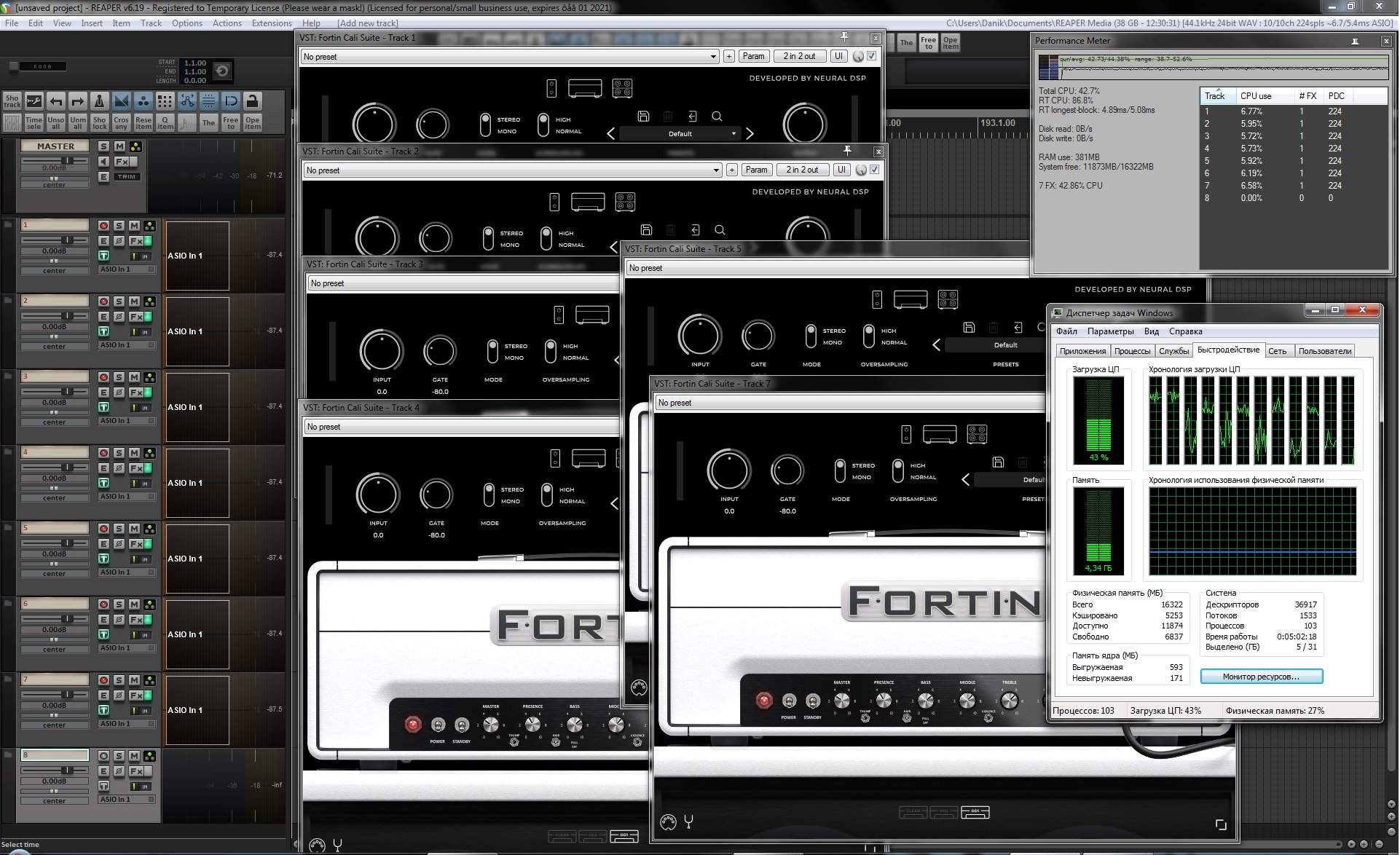Open the Параметры menu in Task Manager
This screenshot has height=855, width=1400.
(x=1110, y=331)
